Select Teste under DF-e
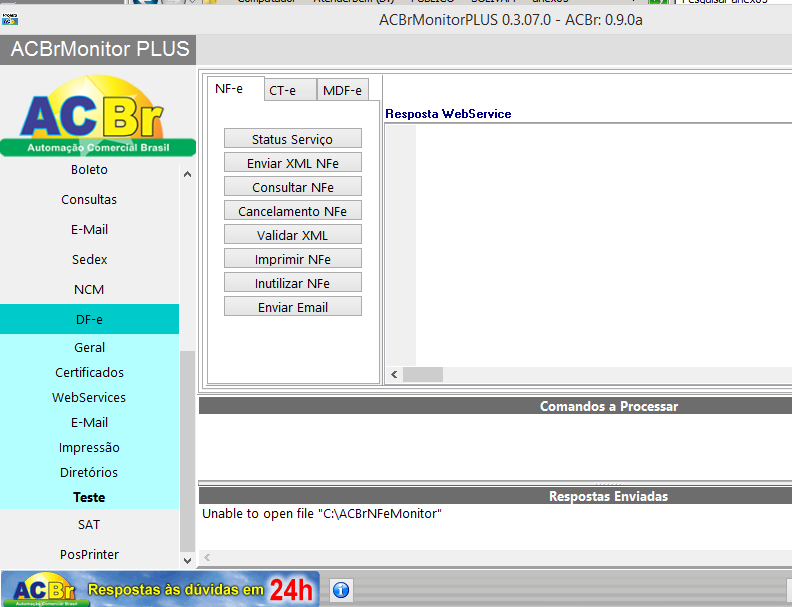Screen dimensions: 792x607 tap(89, 497)
